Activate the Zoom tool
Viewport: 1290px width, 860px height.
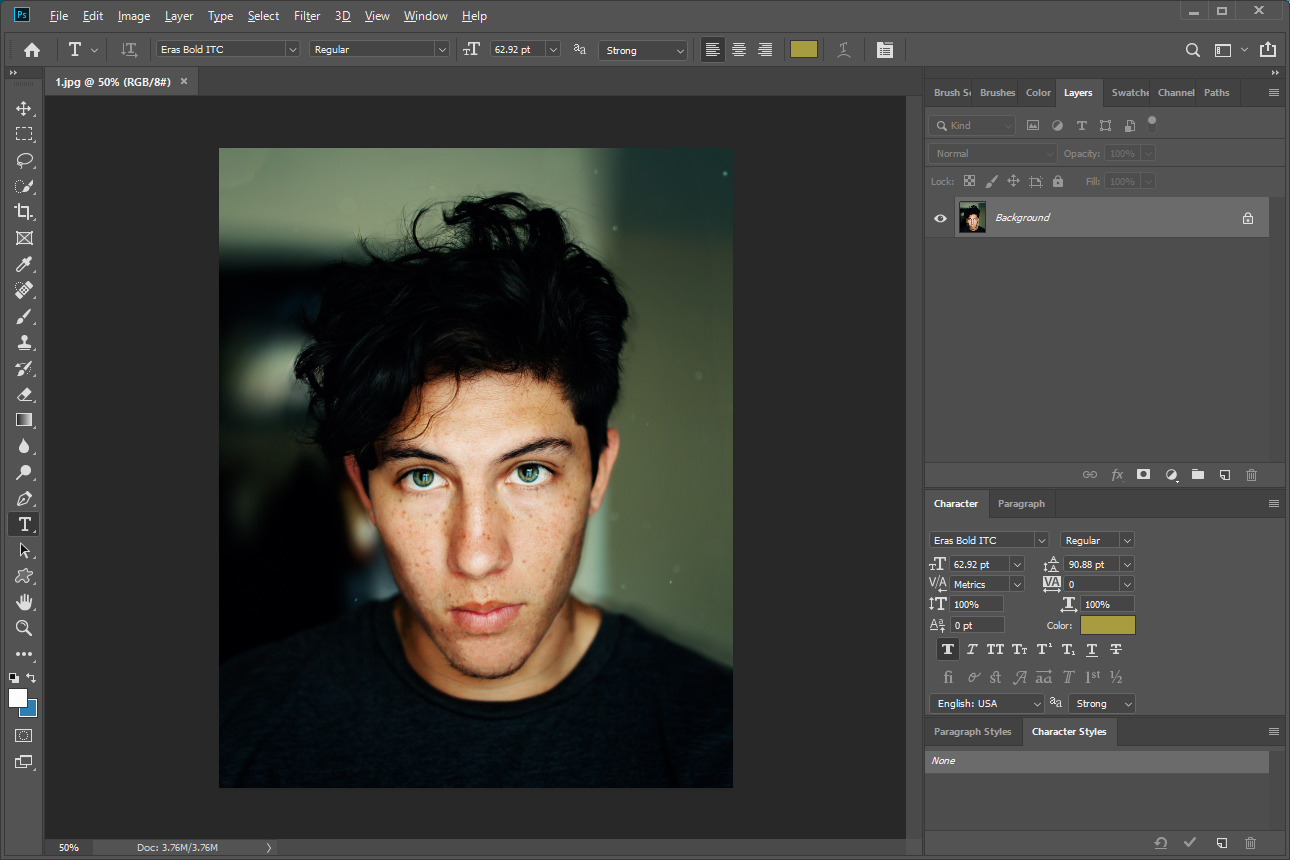22,628
